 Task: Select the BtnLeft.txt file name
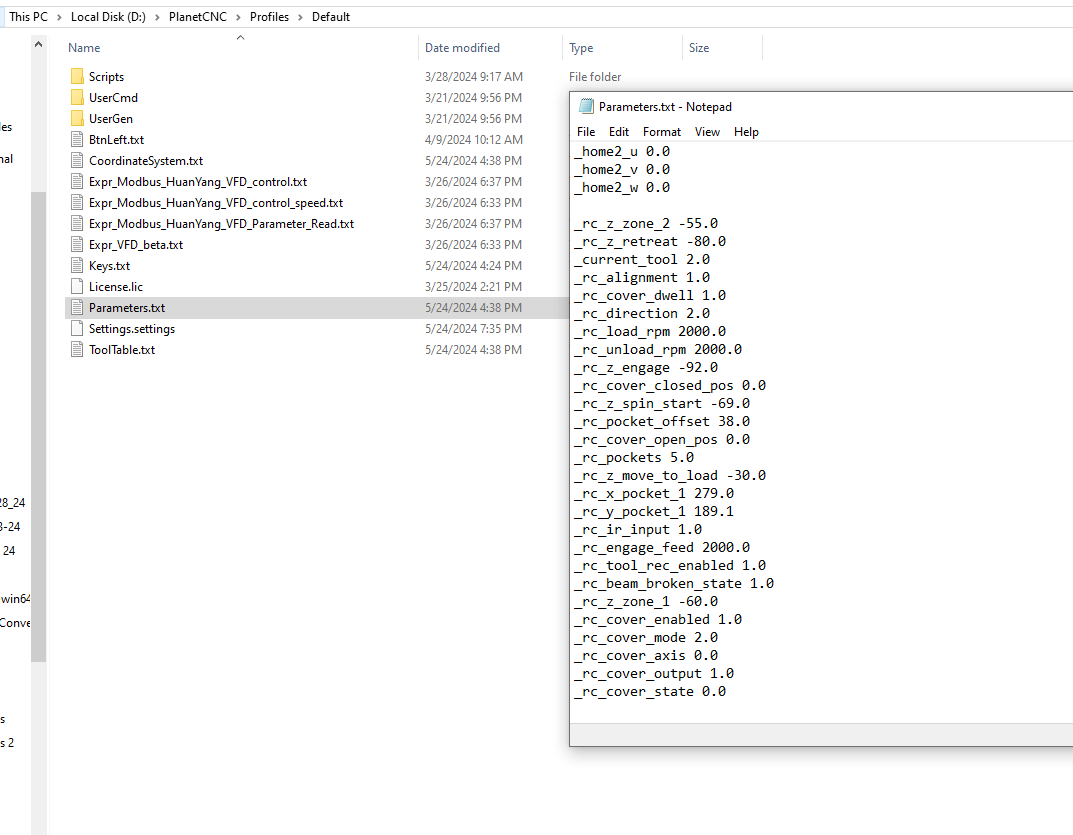[116, 140]
